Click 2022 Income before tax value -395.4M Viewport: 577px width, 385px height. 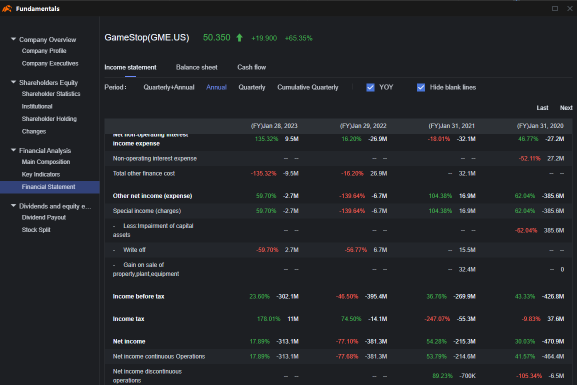[376, 297]
